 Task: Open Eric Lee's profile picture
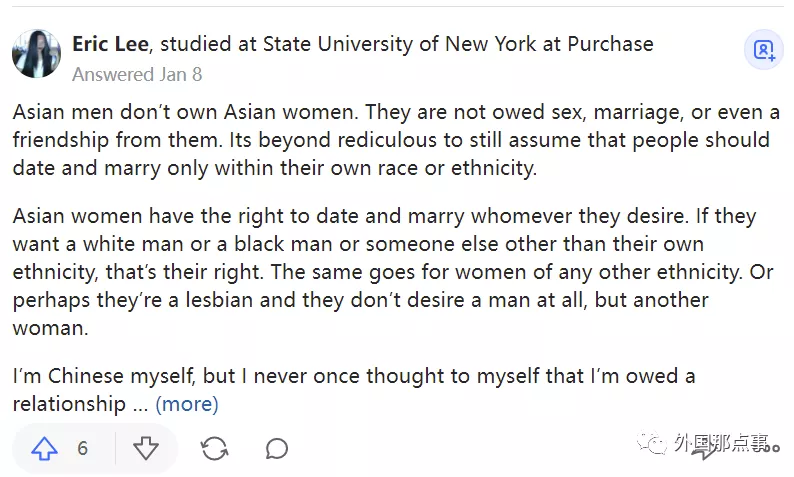click(36, 53)
